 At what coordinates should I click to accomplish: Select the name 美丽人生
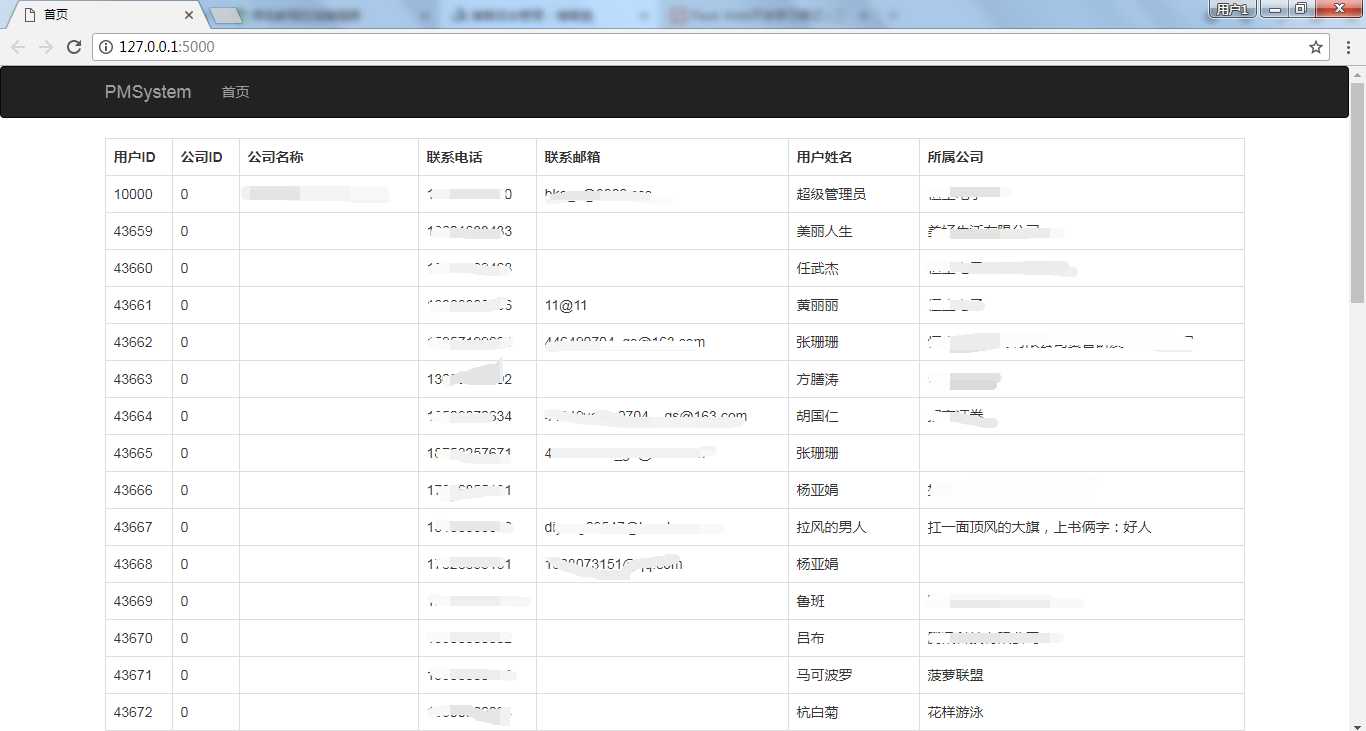tap(824, 231)
